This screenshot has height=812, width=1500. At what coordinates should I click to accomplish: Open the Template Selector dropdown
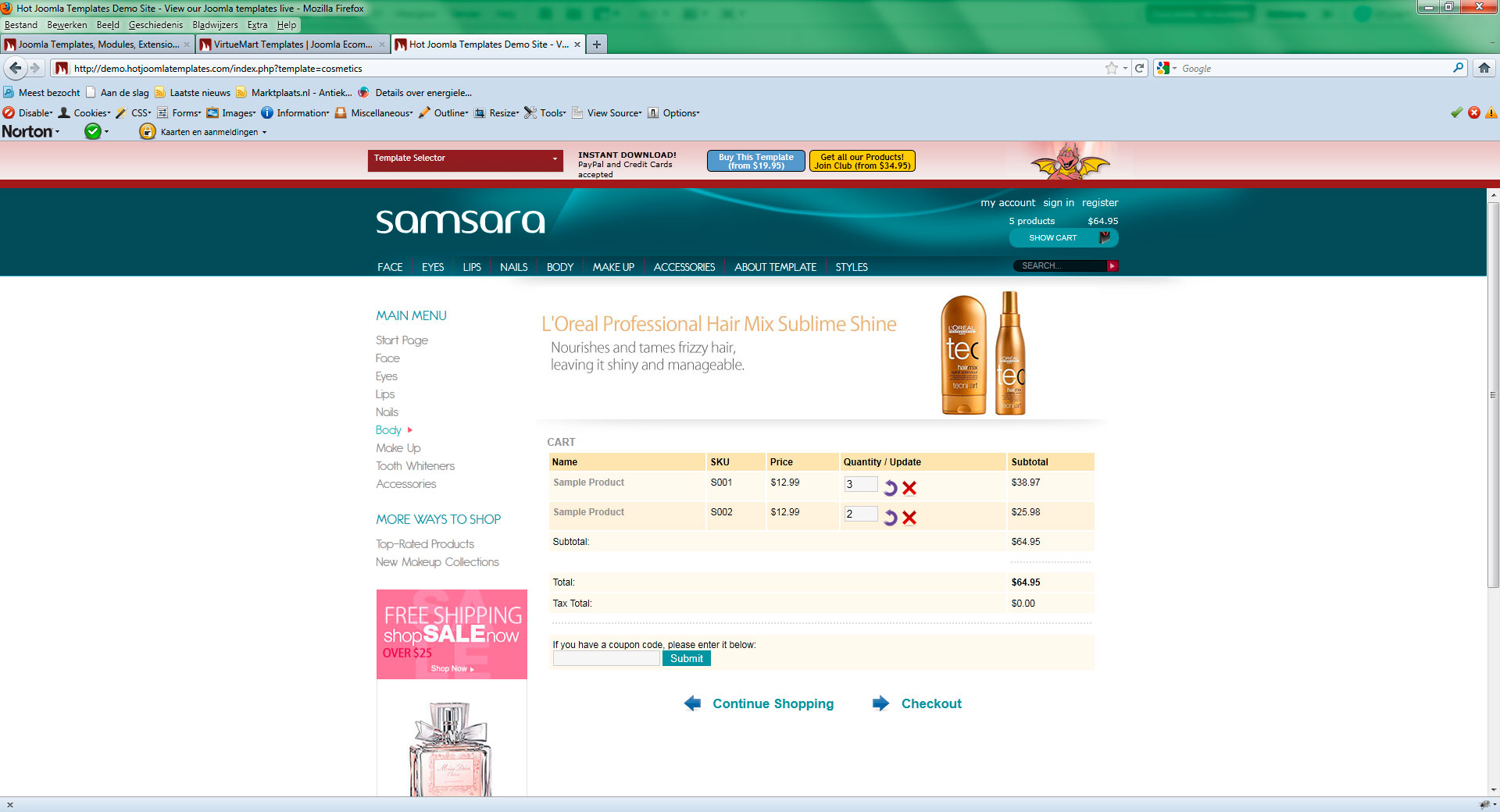click(x=466, y=159)
